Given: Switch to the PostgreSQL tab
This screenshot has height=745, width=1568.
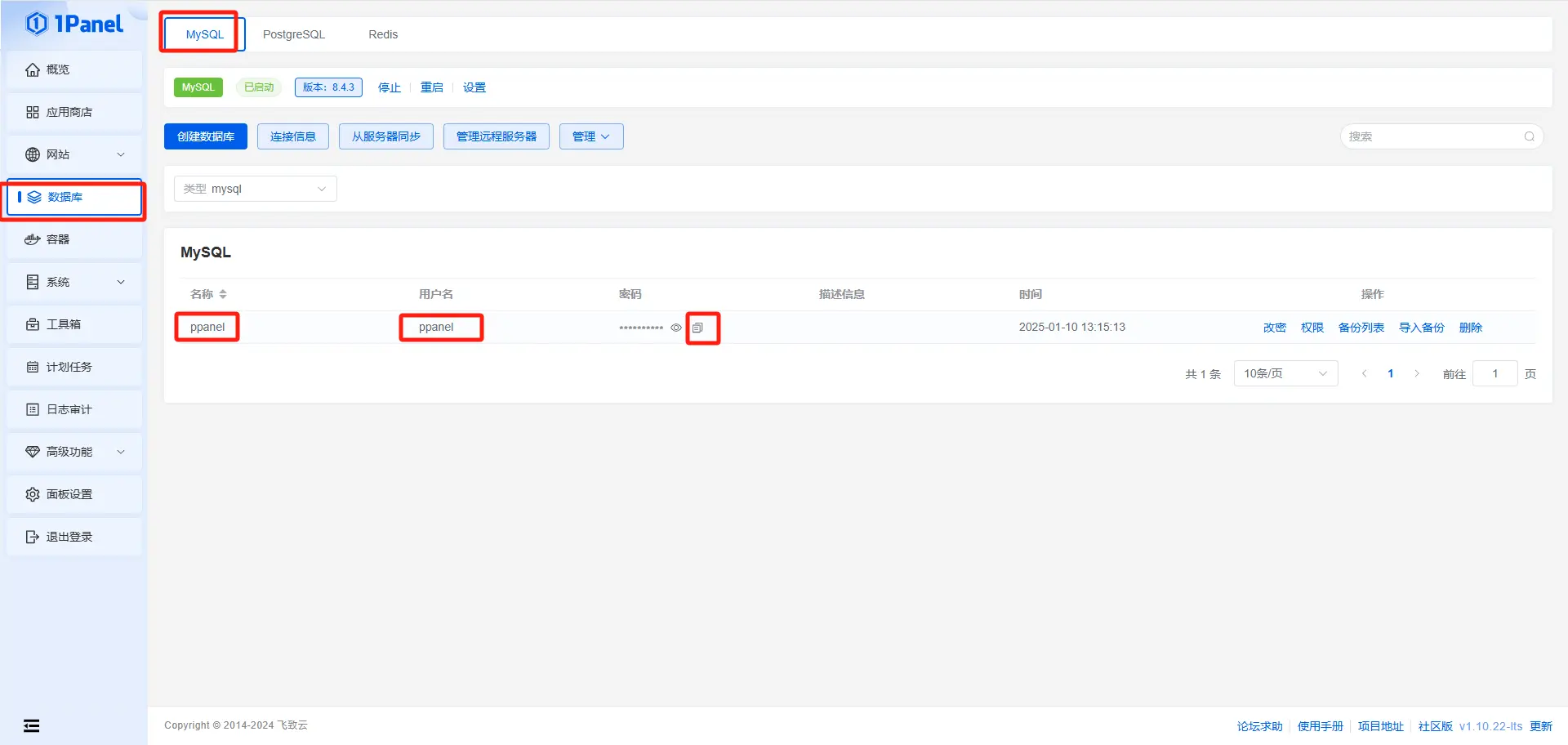Looking at the screenshot, I should pyautogui.click(x=294, y=34).
